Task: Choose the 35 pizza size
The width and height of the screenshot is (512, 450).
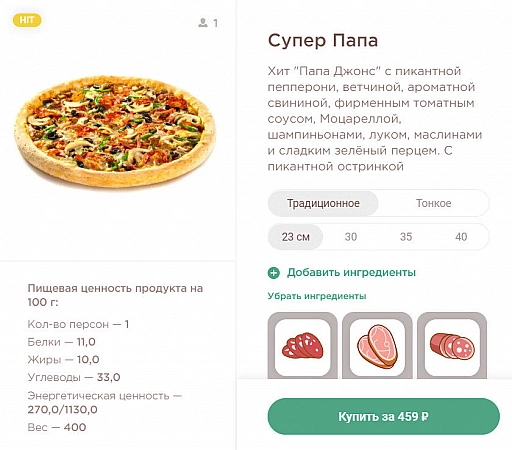Action: pyautogui.click(x=406, y=237)
